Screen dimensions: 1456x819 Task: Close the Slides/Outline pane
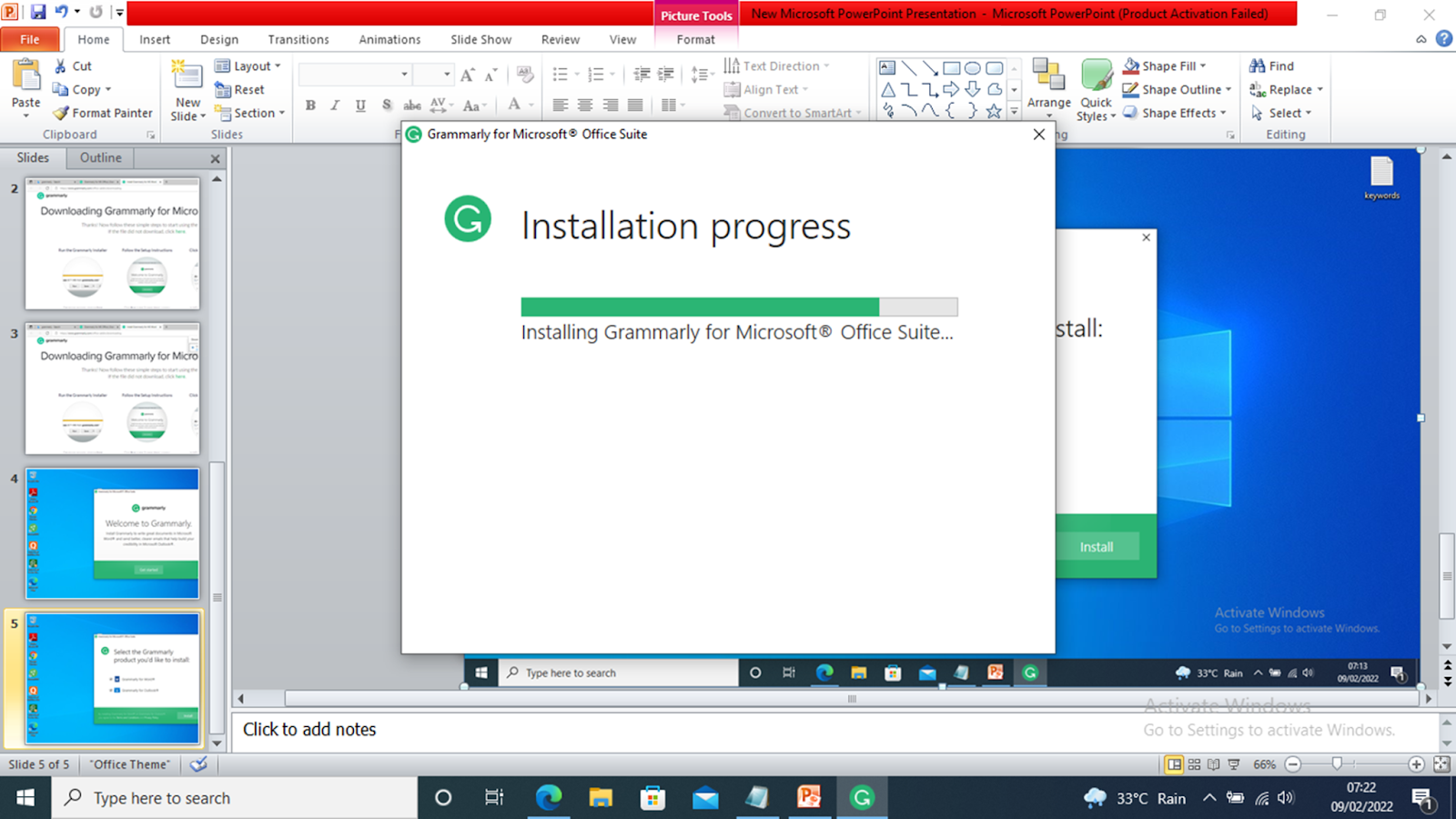(216, 158)
